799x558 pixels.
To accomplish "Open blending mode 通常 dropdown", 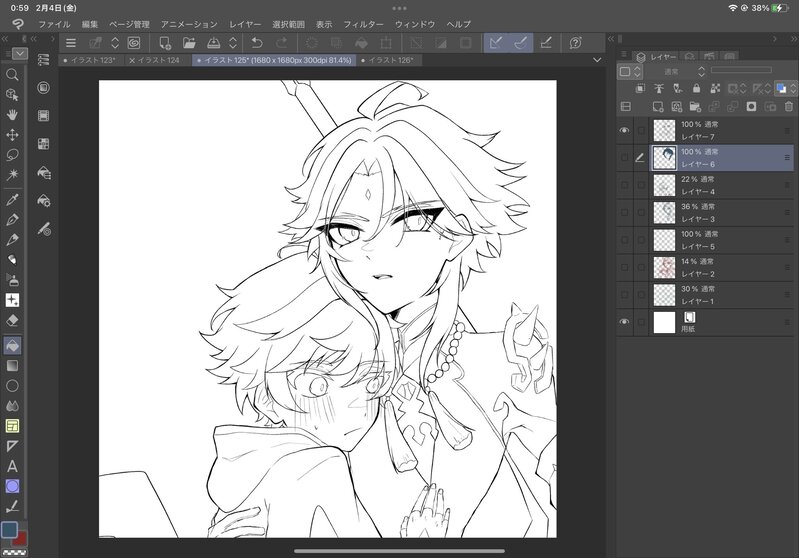I will tap(676, 71).
